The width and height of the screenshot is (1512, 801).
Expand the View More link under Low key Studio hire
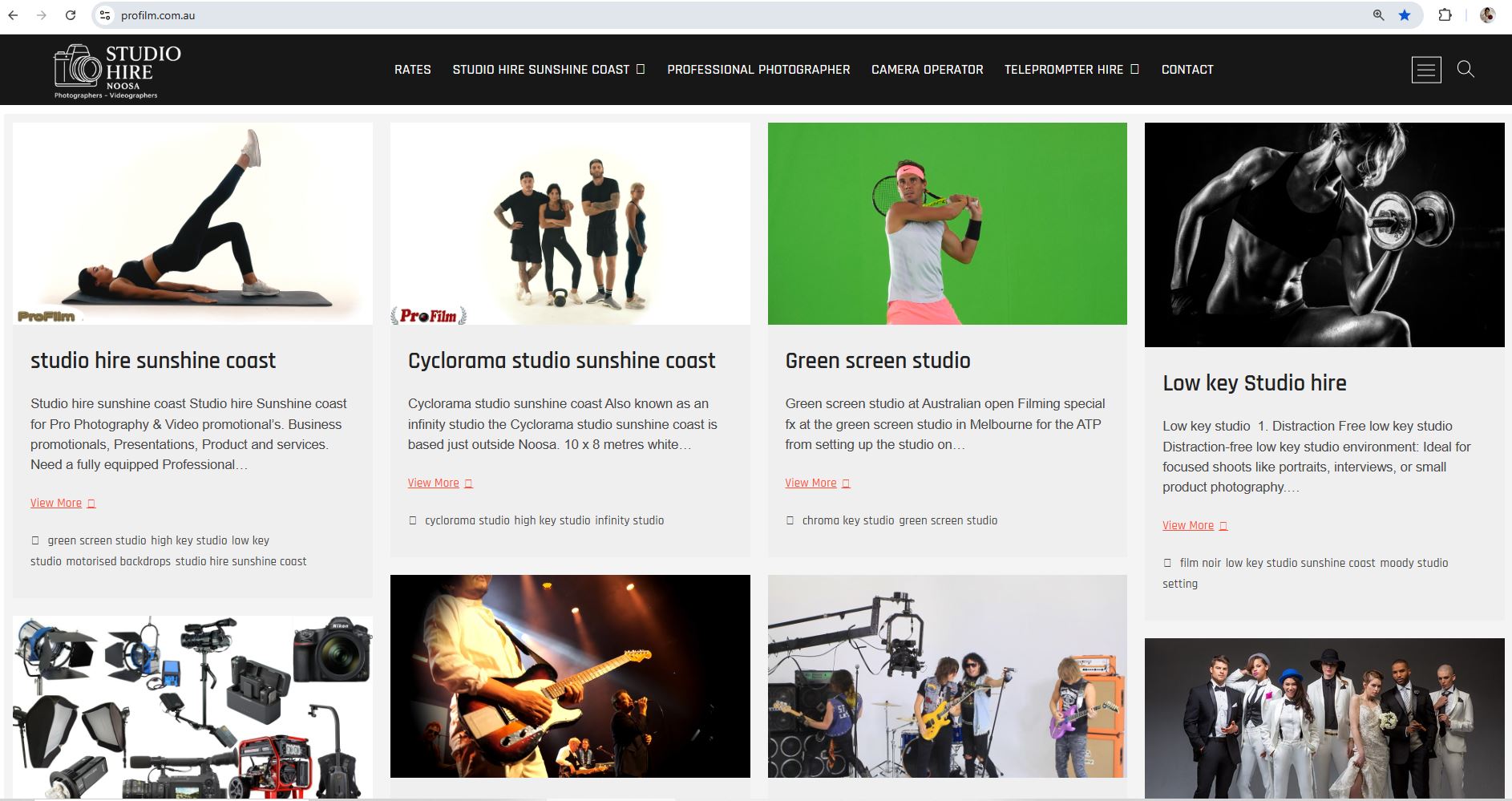[1189, 525]
